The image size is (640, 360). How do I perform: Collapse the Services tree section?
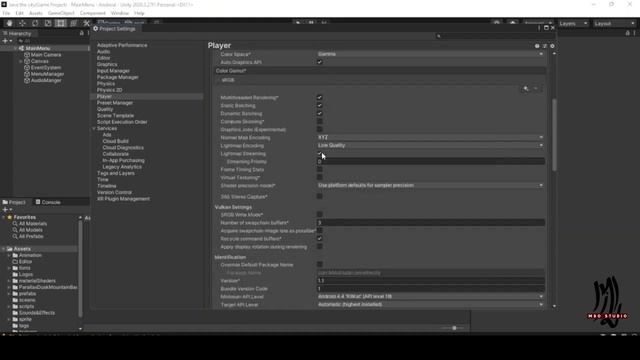[94, 129]
